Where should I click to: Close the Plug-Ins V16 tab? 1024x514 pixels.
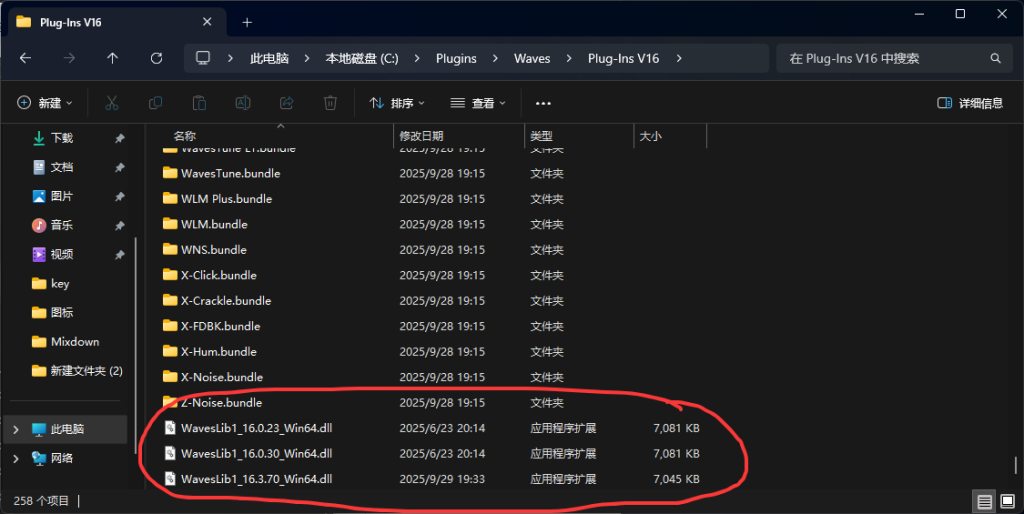[x=207, y=22]
